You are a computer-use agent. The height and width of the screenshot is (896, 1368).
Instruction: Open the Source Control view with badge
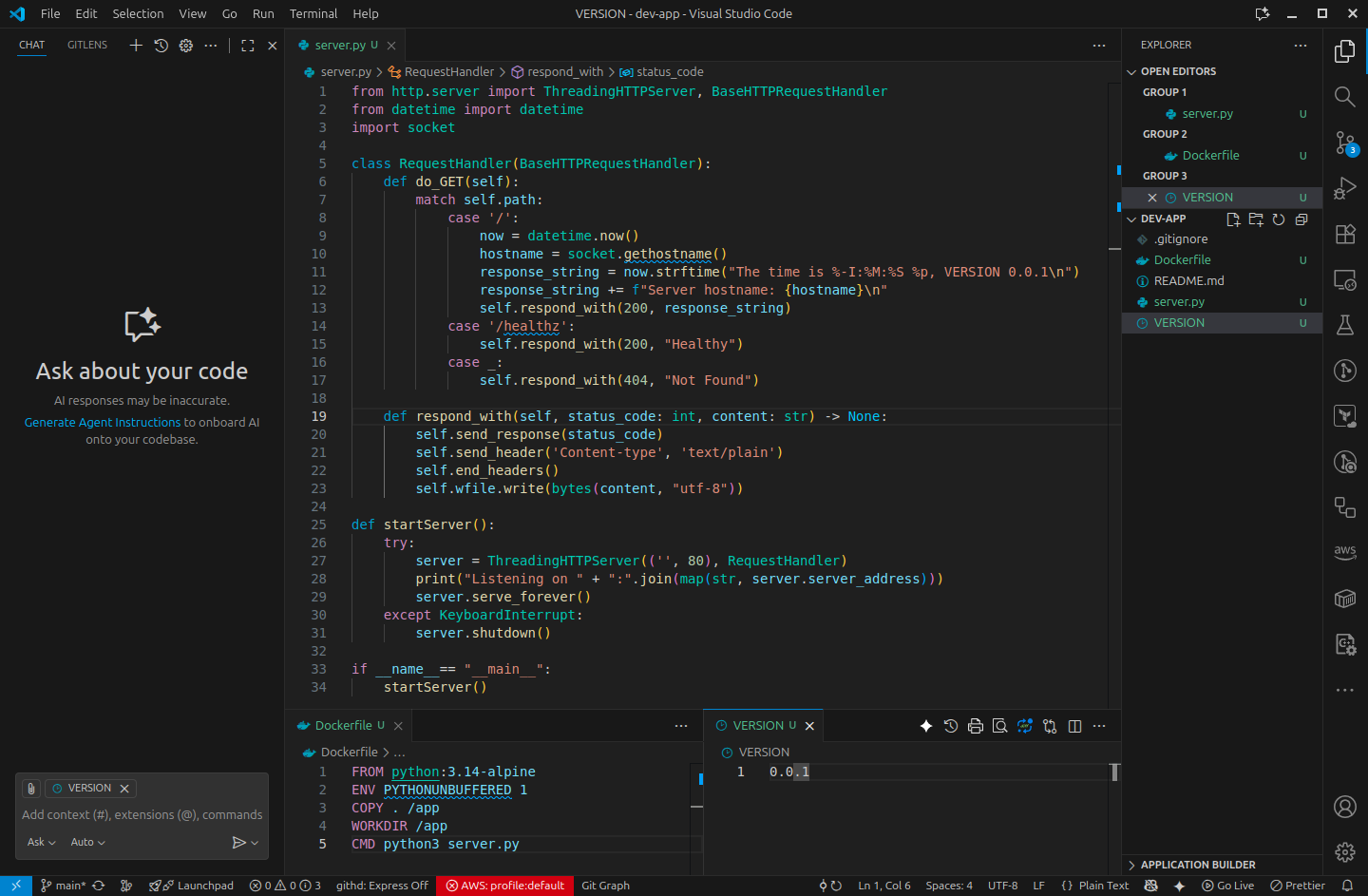pyautogui.click(x=1344, y=143)
